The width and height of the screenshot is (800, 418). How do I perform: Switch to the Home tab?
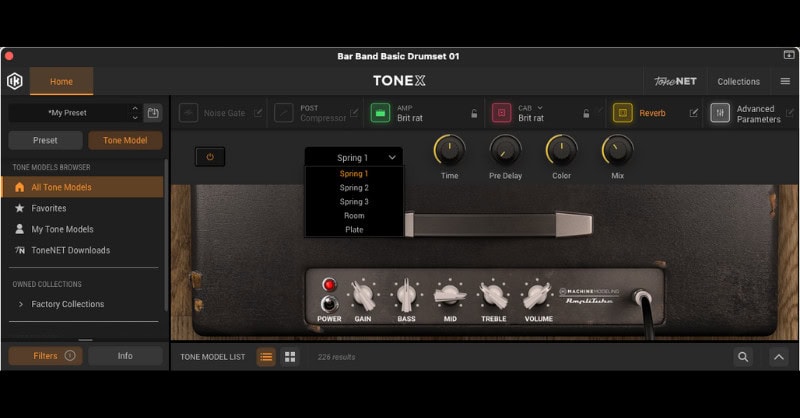(x=61, y=81)
